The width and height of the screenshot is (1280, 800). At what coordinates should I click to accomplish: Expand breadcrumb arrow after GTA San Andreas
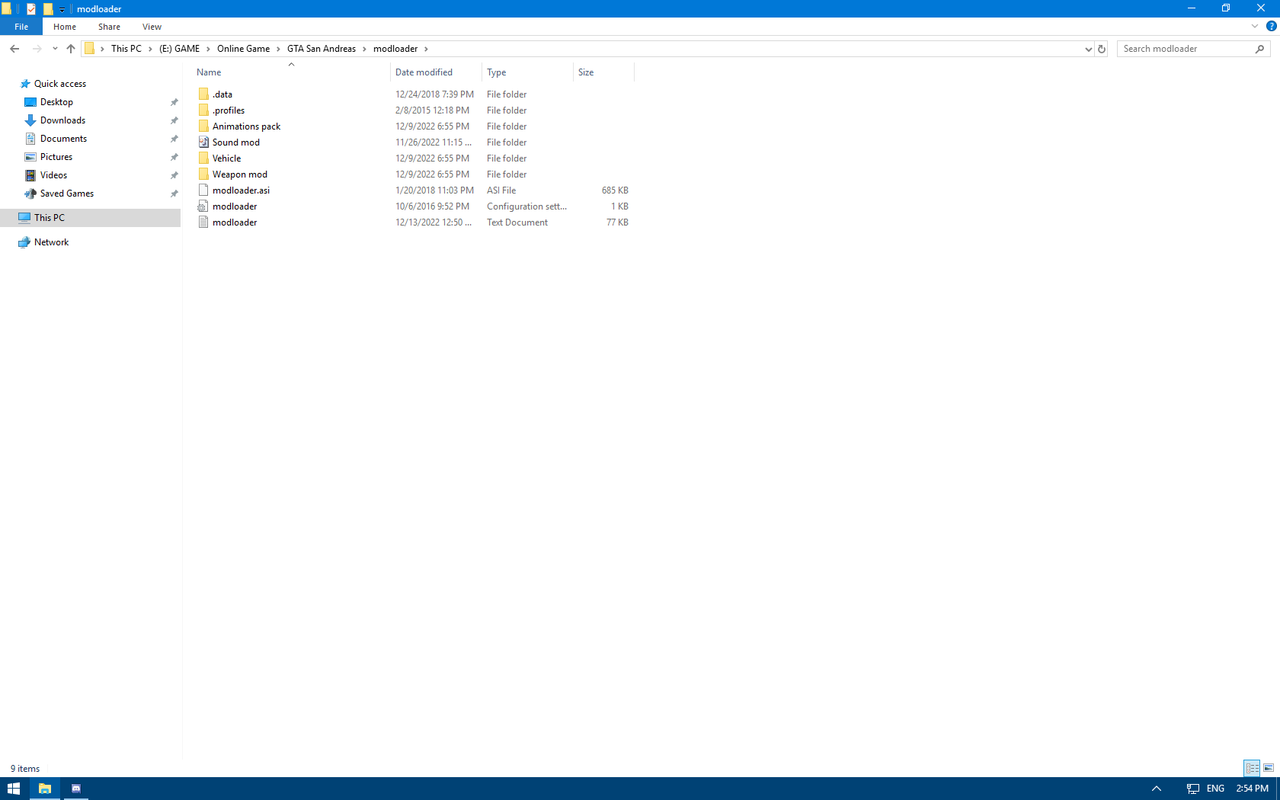pyautogui.click(x=365, y=48)
